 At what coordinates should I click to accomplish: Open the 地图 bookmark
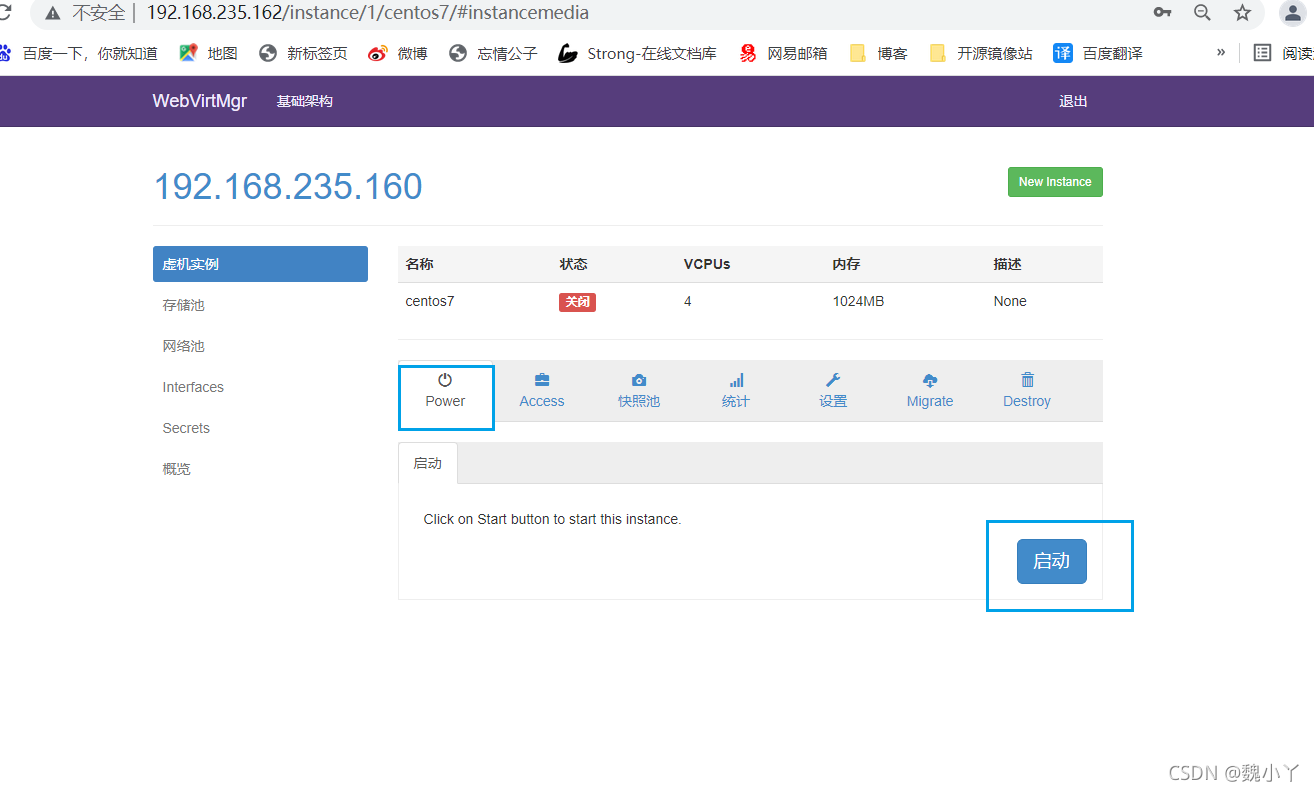209,53
